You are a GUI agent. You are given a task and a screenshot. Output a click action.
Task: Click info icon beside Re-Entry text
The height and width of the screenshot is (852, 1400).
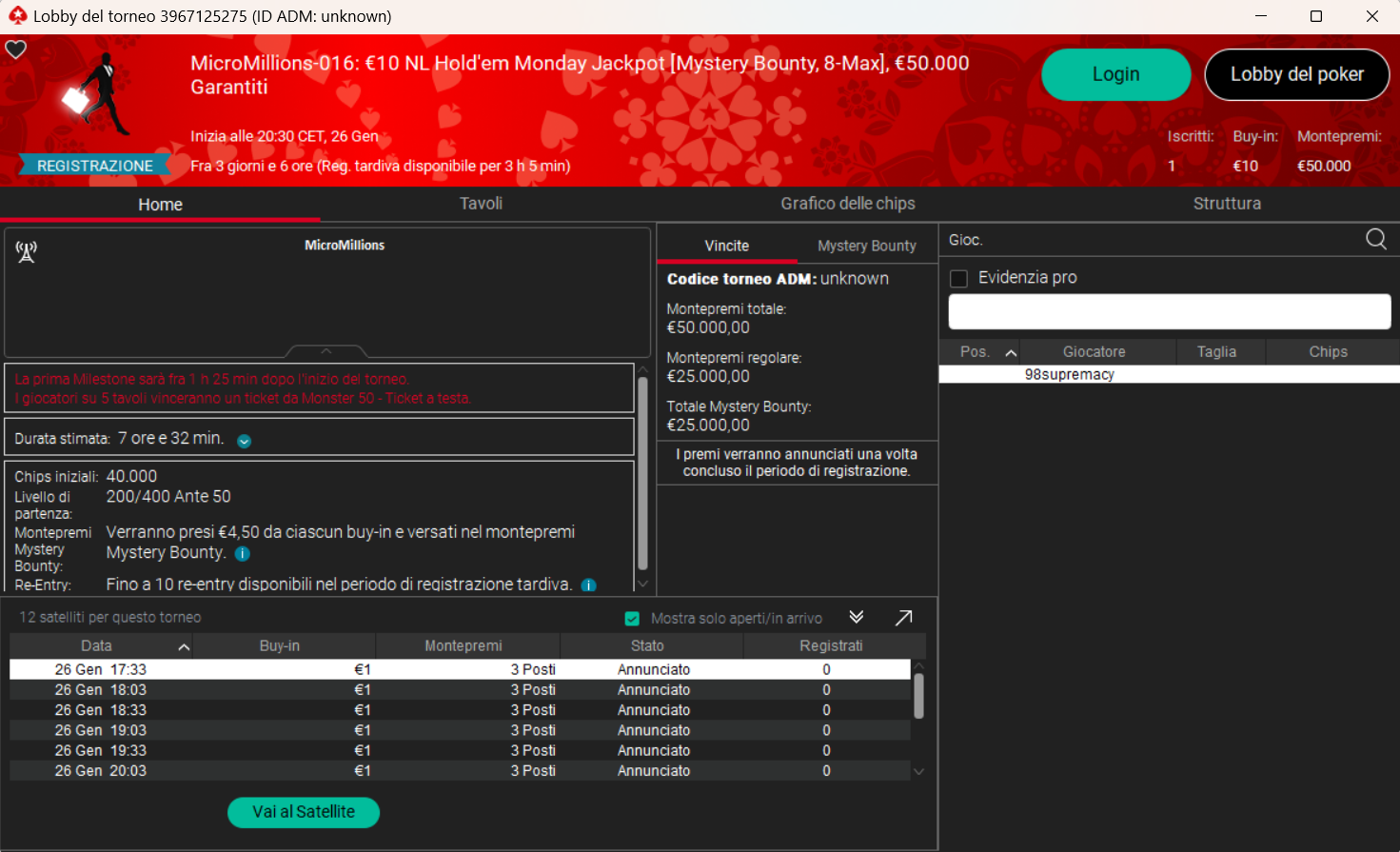click(x=589, y=585)
